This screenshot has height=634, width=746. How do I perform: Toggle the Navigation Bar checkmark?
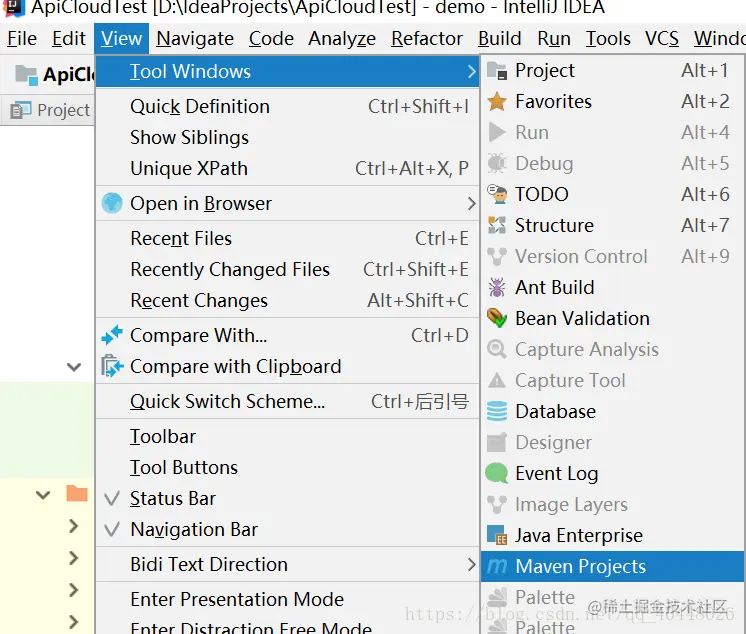tap(112, 529)
